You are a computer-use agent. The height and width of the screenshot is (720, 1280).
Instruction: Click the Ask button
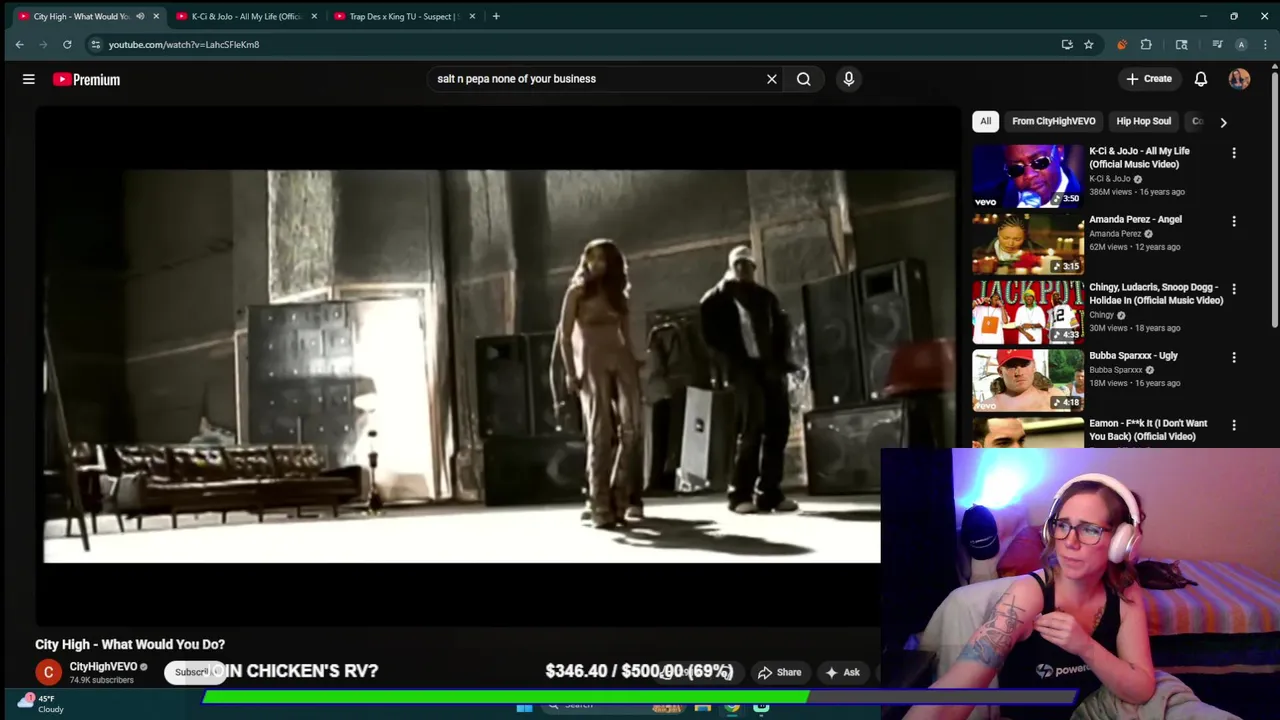[x=842, y=673]
